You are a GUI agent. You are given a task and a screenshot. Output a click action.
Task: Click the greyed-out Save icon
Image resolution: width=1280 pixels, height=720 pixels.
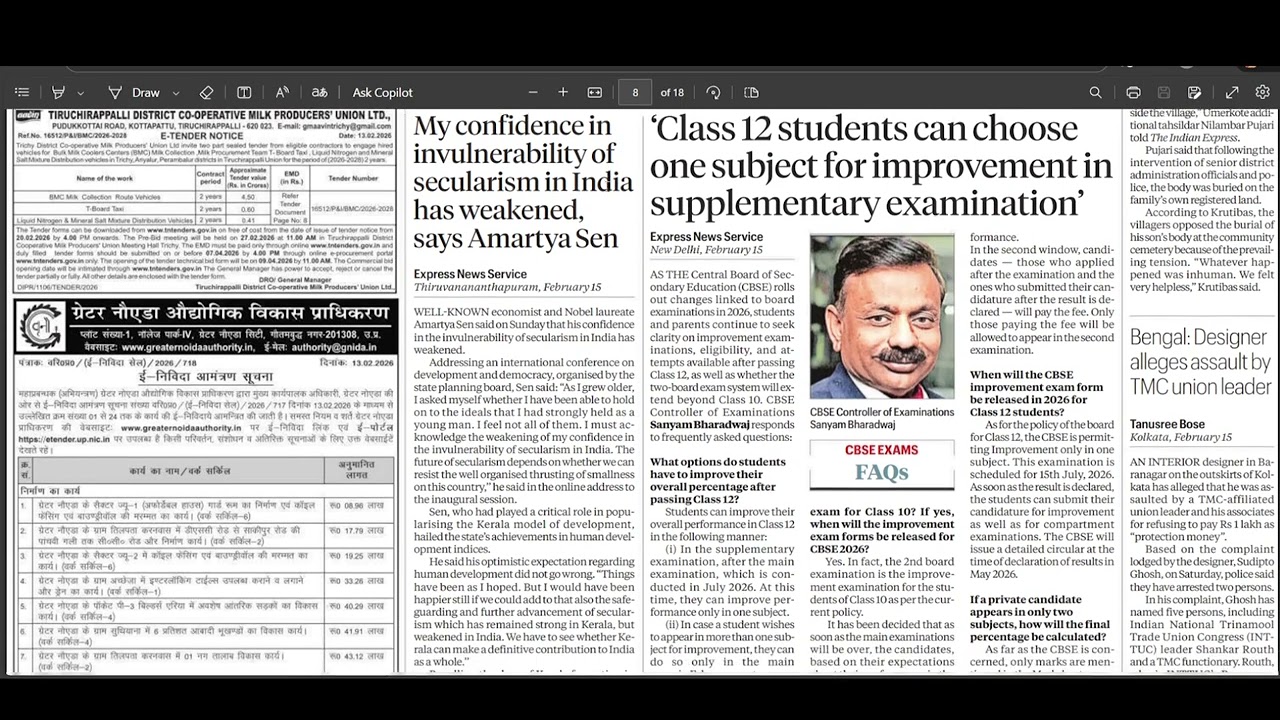1165,92
